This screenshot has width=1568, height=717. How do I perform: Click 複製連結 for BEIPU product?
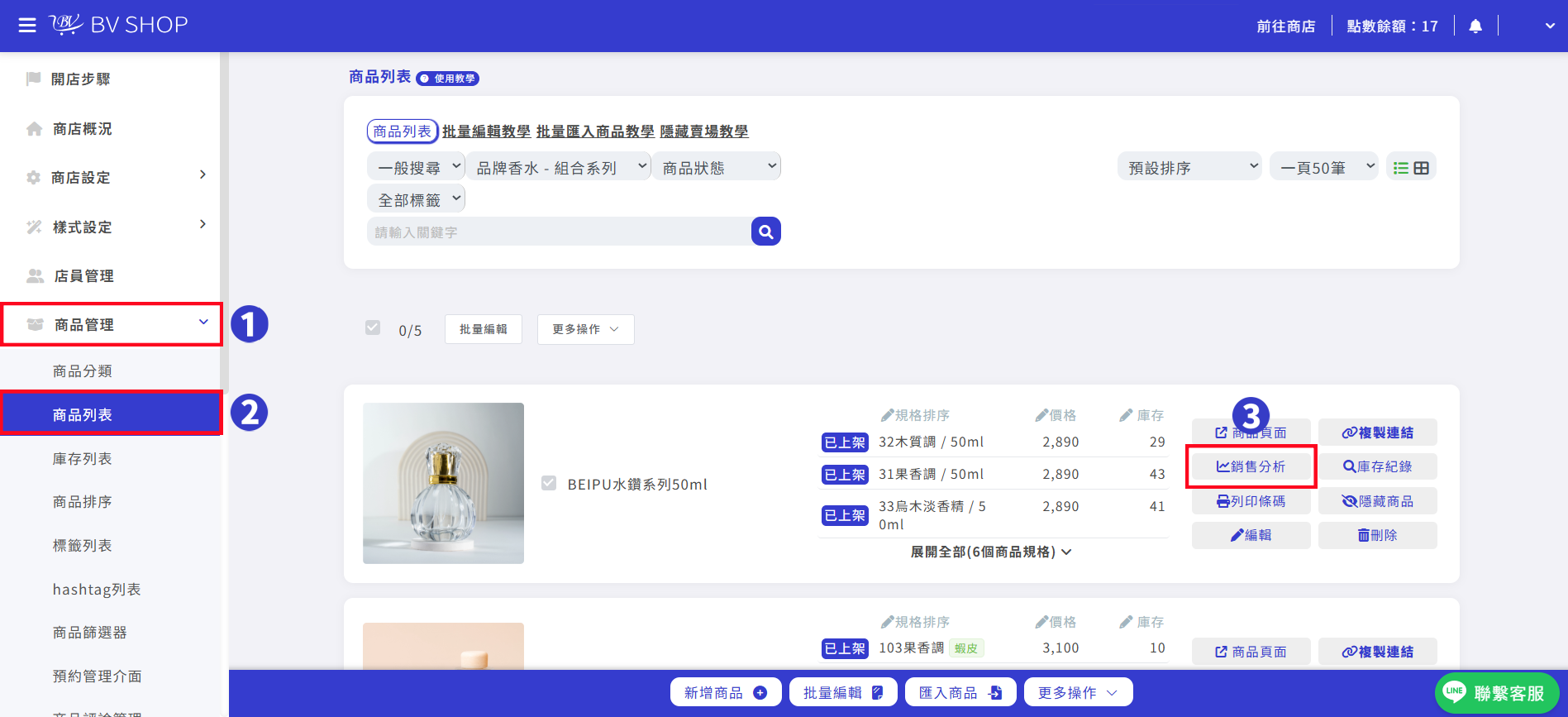tap(1378, 433)
